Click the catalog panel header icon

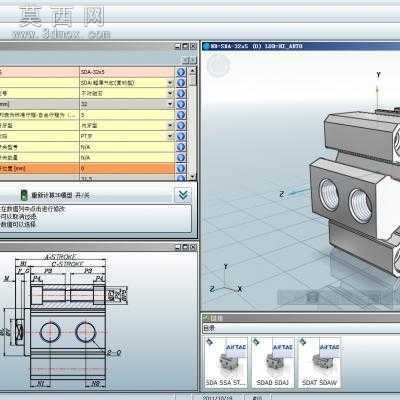pos(206,318)
